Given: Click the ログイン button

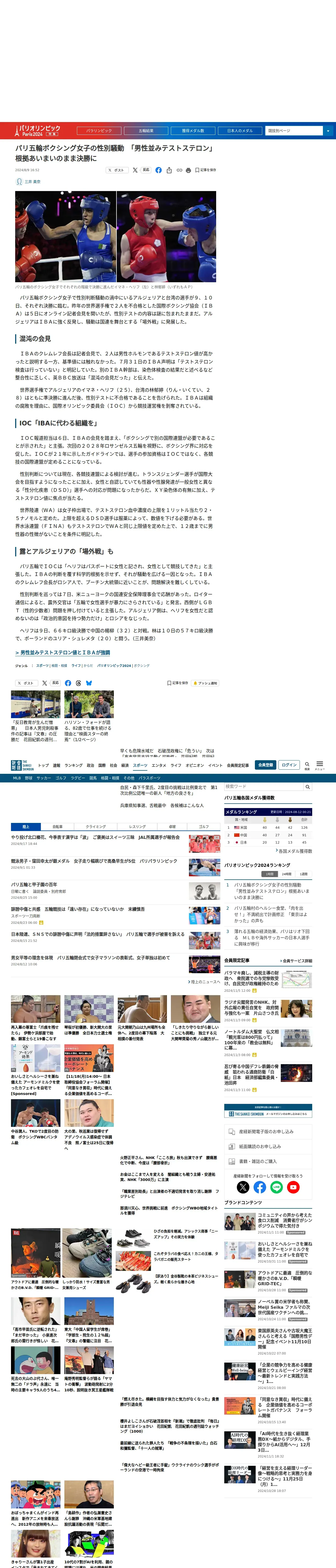Looking at the screenshot, I should pyautogui.click(x=289, y=765).
